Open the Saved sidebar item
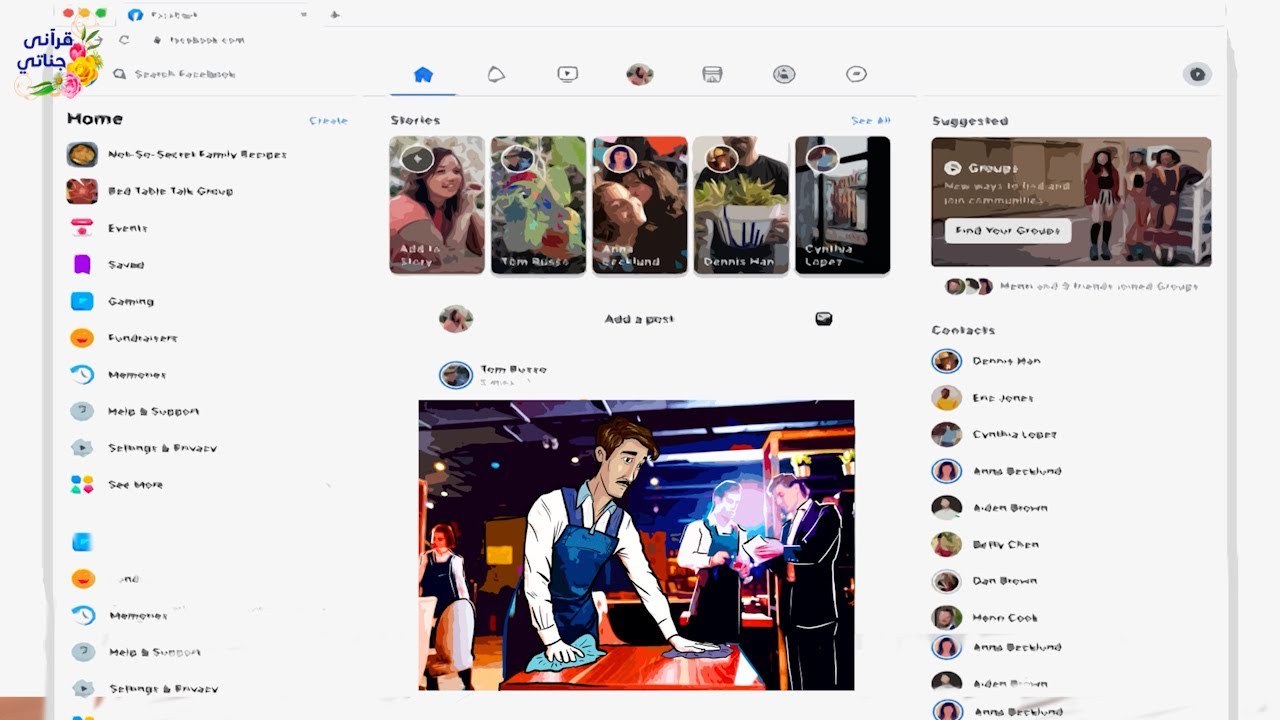The width and height of the screenshot is (1280, 720). click(107, 265)
